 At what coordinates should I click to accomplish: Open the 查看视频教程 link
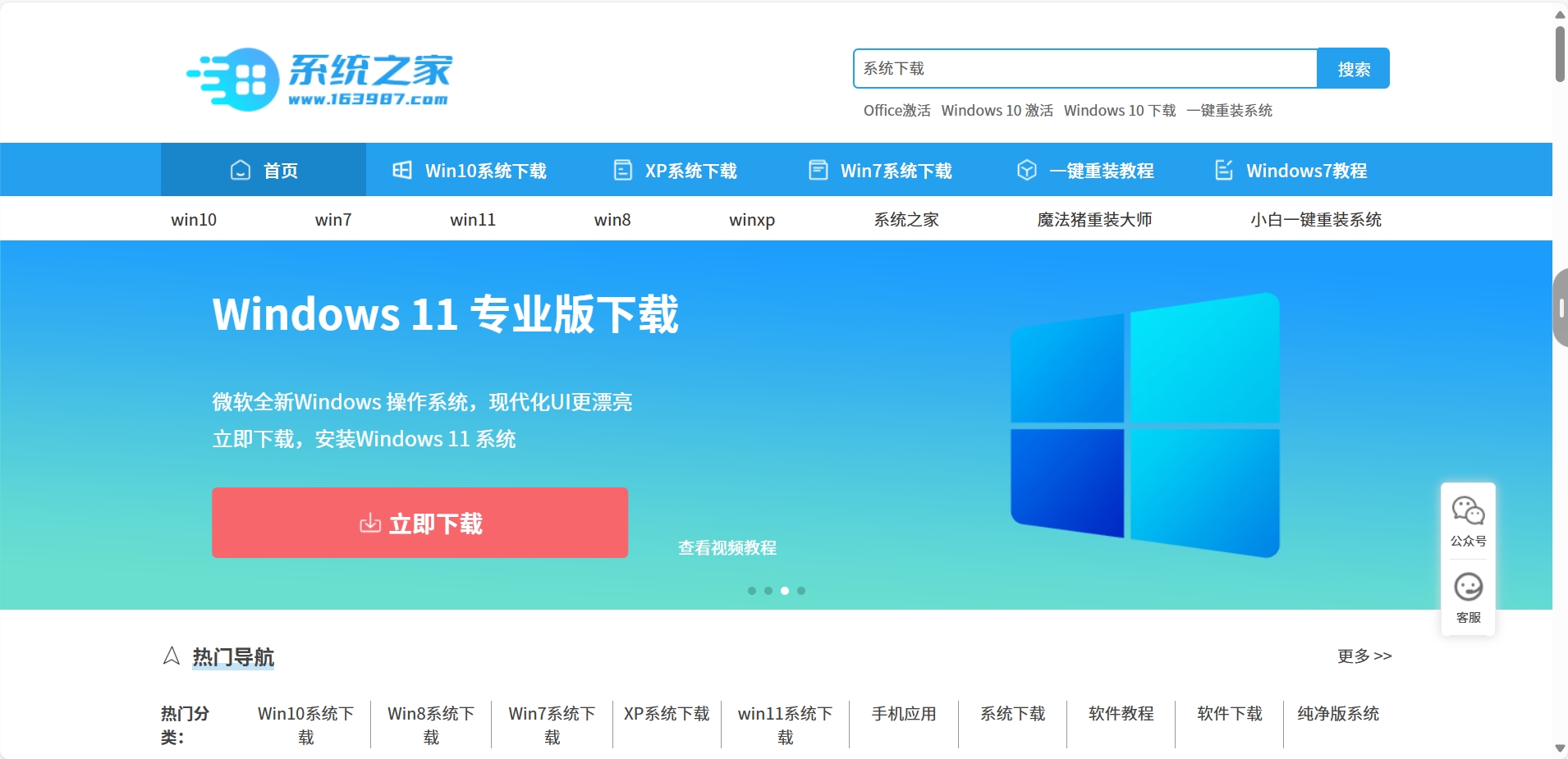click(x=727, y=547)
